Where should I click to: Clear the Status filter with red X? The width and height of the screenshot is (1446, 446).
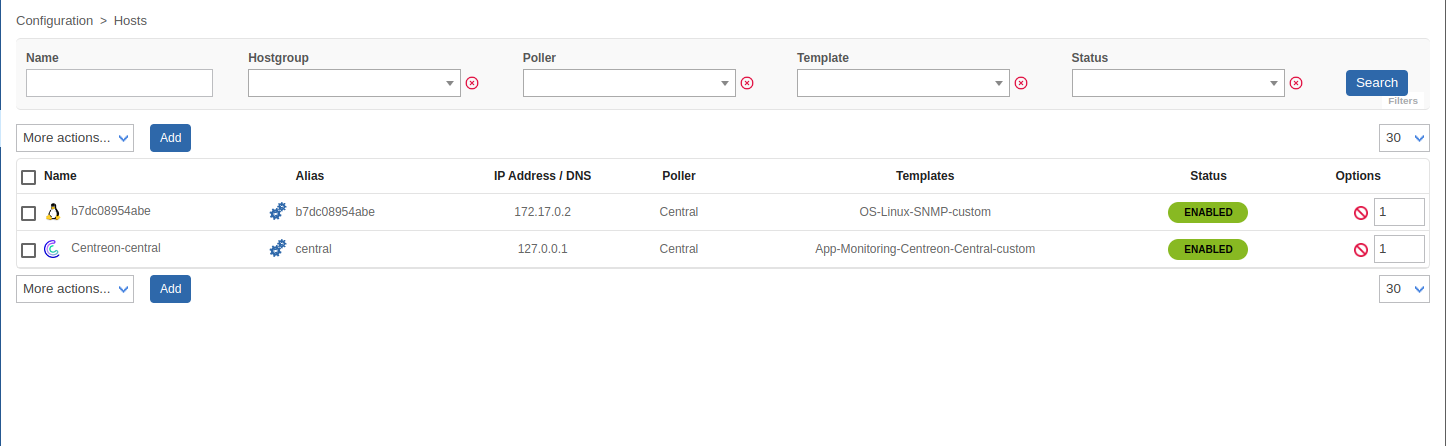click(x=1296, y=83)
